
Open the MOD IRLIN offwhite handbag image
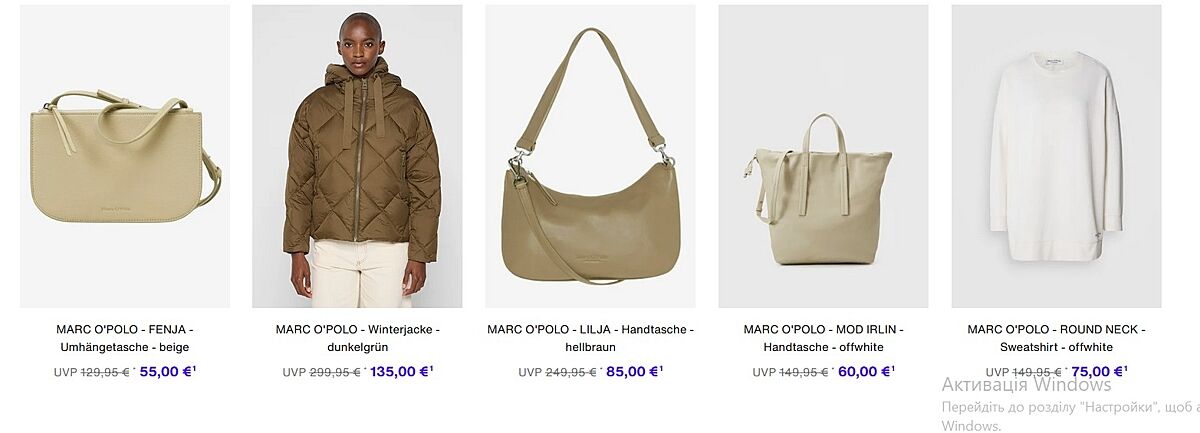coord(823,156)
